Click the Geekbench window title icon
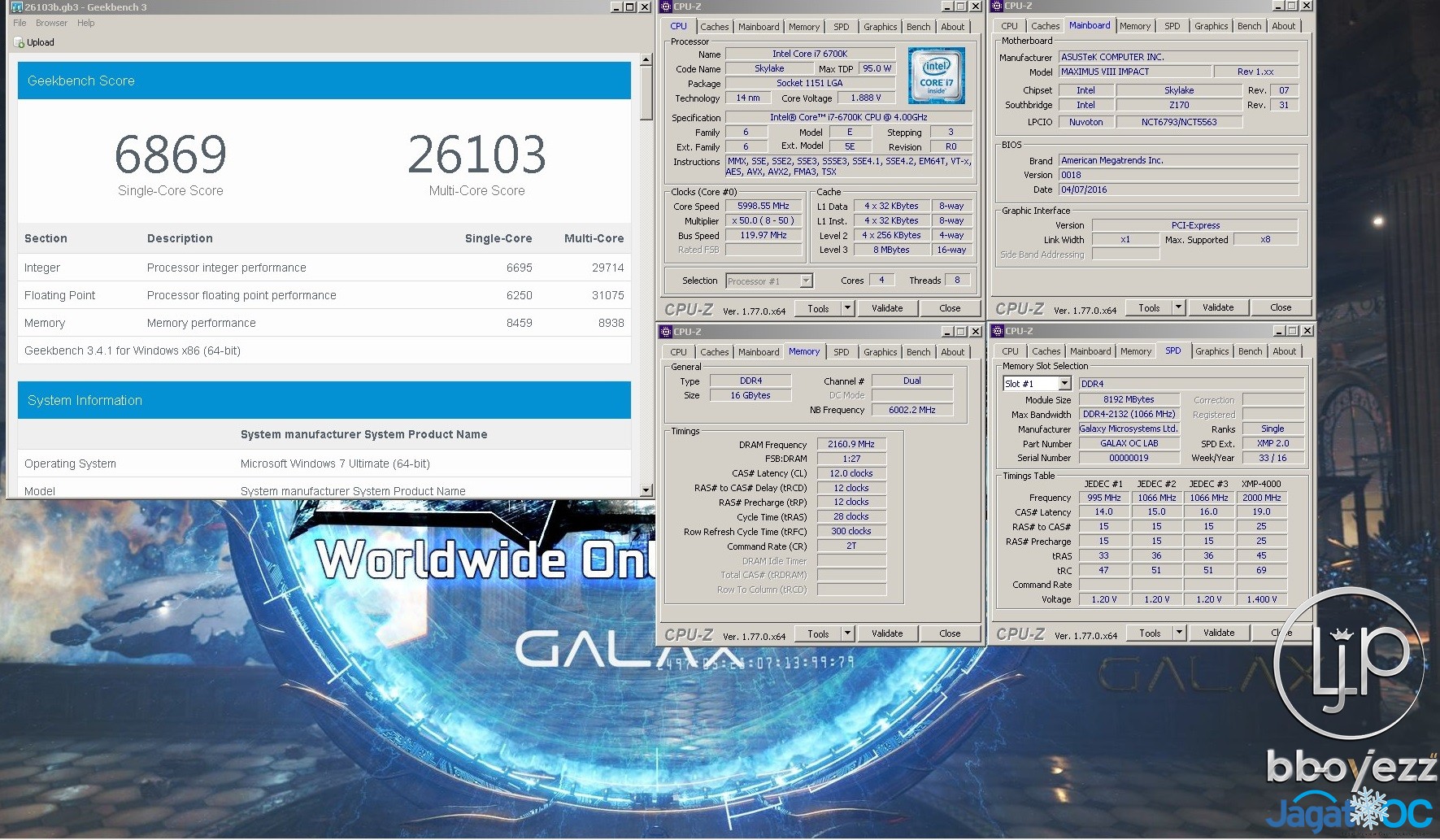The image size is (1440, 840). coord(16,7)
